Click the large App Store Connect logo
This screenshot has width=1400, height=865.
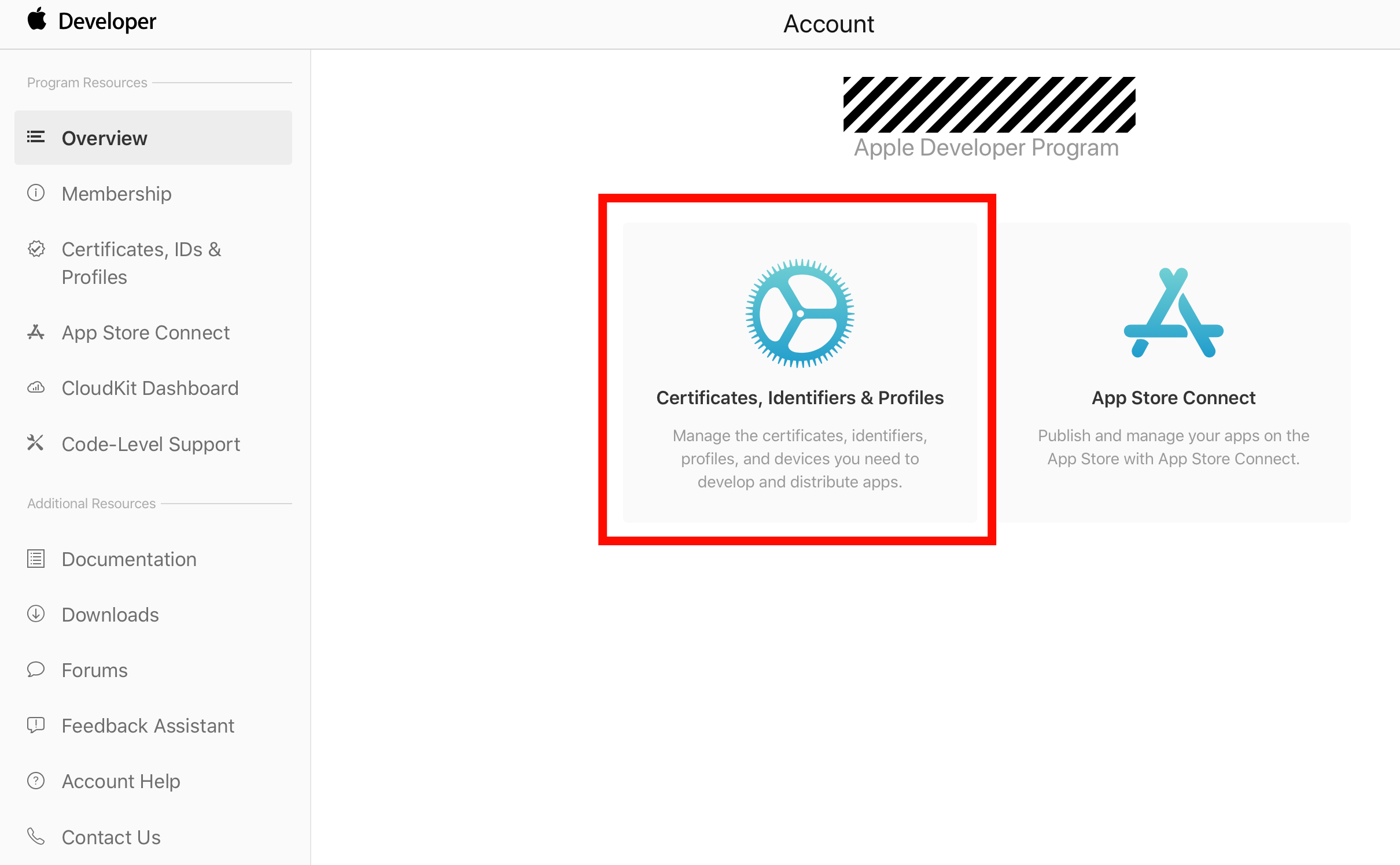(1173, 313)
